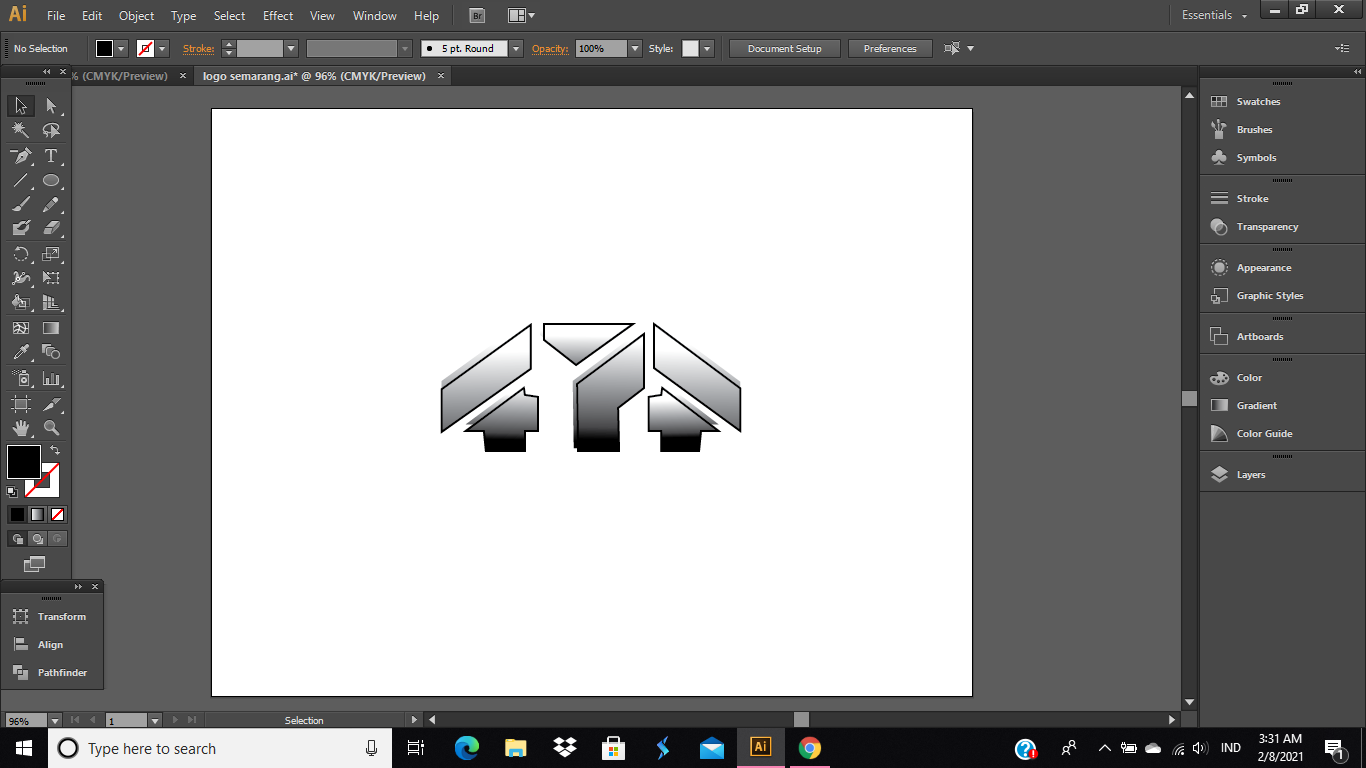The image size is (1366, 768).
Task: Open Document Setup
Action: tap(784, 48)
